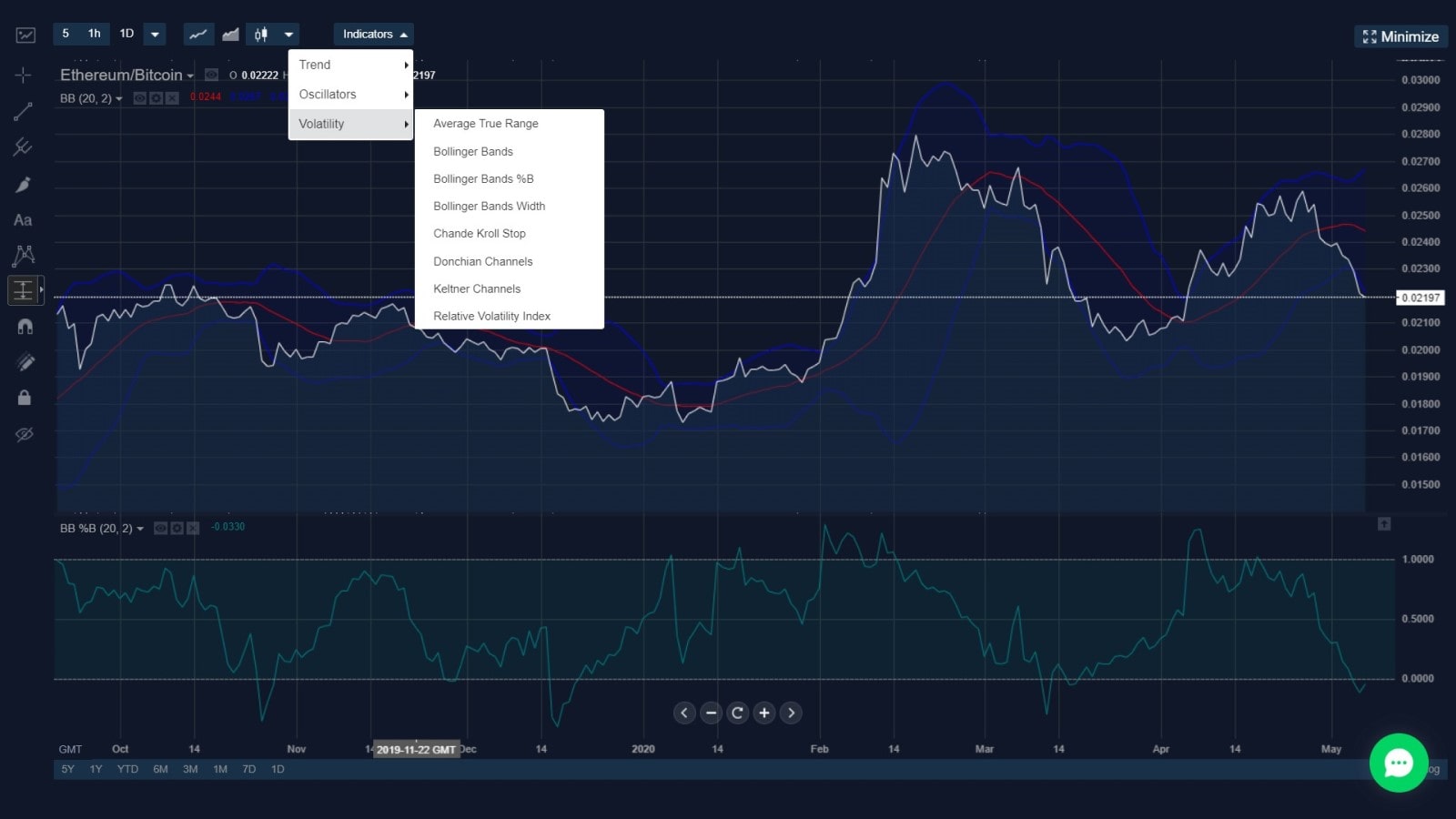Zoom in the chart with plus

(764, 713)
